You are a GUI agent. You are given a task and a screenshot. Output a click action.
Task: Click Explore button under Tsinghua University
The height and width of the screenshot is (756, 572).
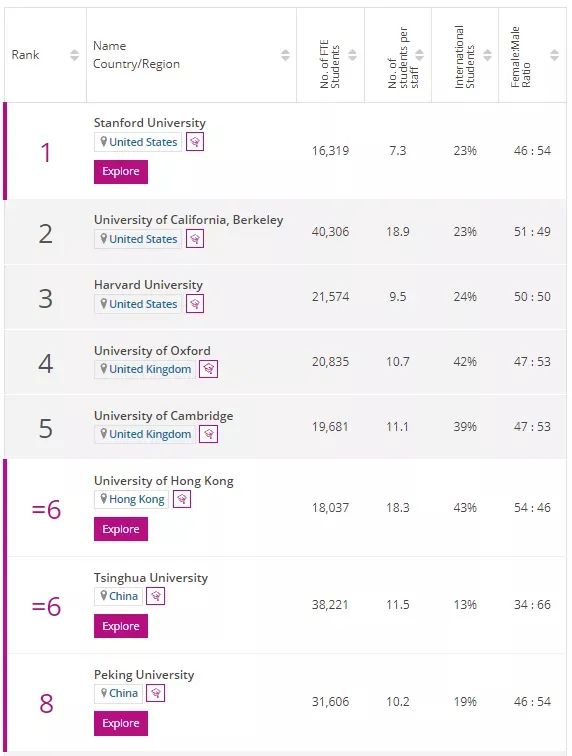point(121,626)
